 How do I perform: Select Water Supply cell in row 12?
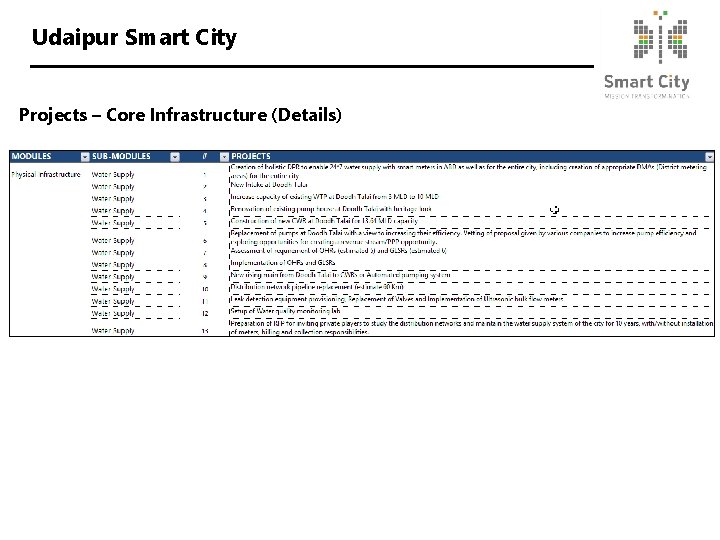coord(113,314)
